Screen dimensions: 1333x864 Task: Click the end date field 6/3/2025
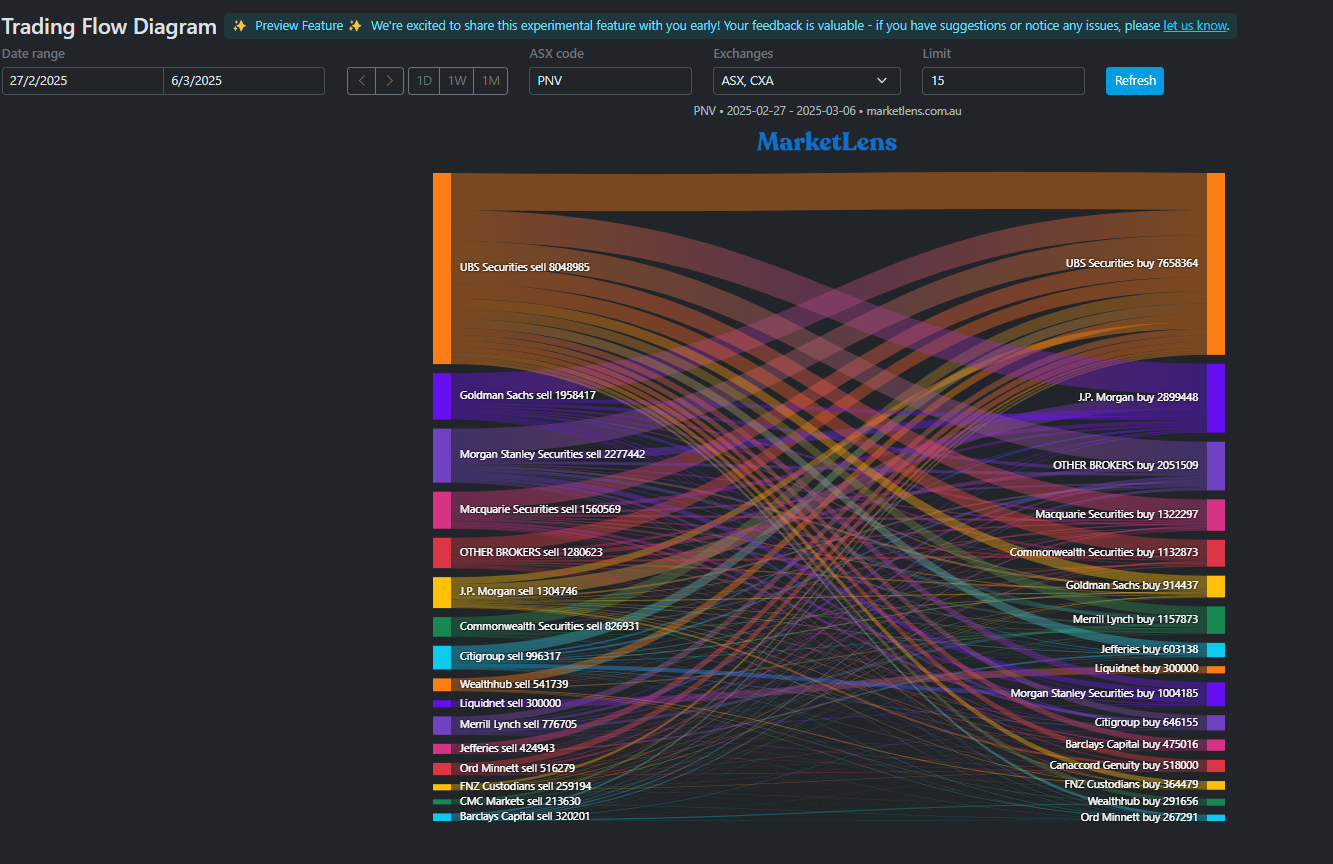point(244,81)
